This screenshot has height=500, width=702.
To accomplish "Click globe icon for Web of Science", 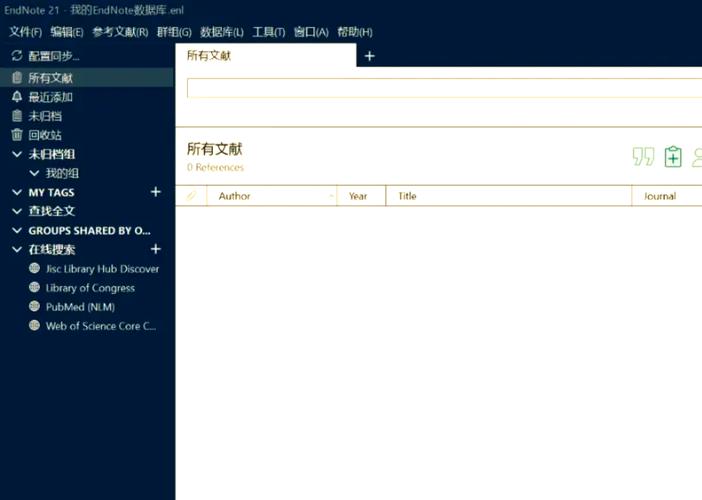I will tap(34, 325).
